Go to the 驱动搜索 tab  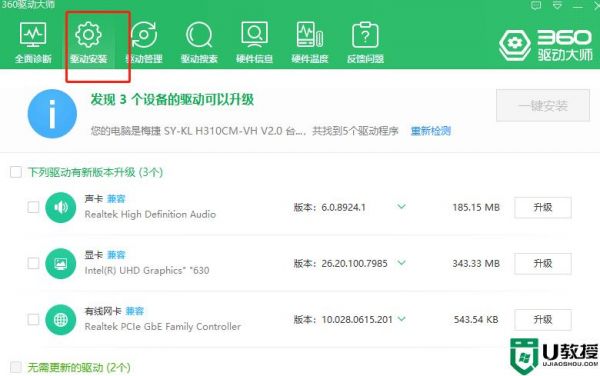199,42
